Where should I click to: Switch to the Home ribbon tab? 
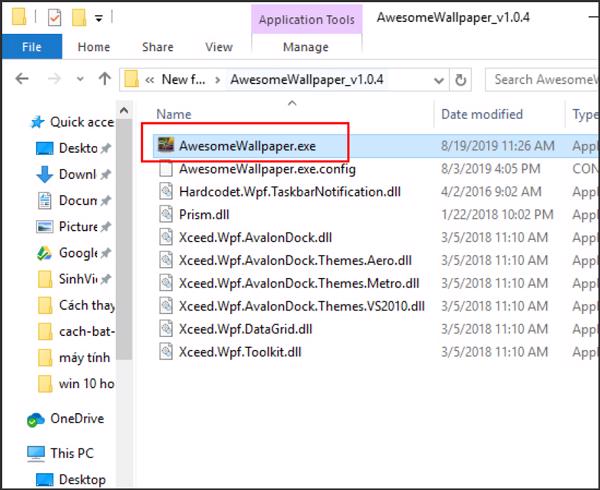point(94,47)
